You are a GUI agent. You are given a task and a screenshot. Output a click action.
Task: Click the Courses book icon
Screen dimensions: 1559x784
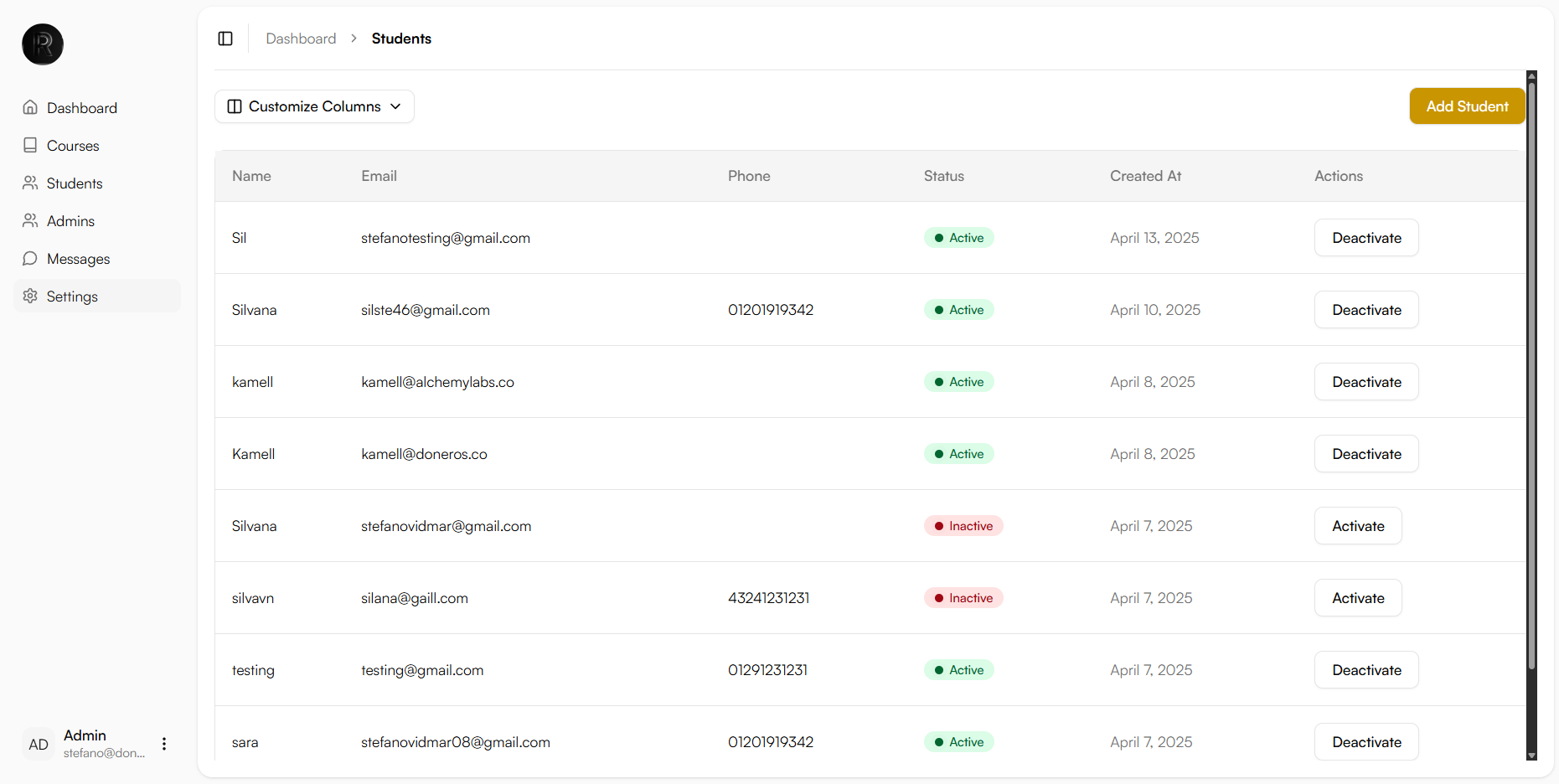30,145
